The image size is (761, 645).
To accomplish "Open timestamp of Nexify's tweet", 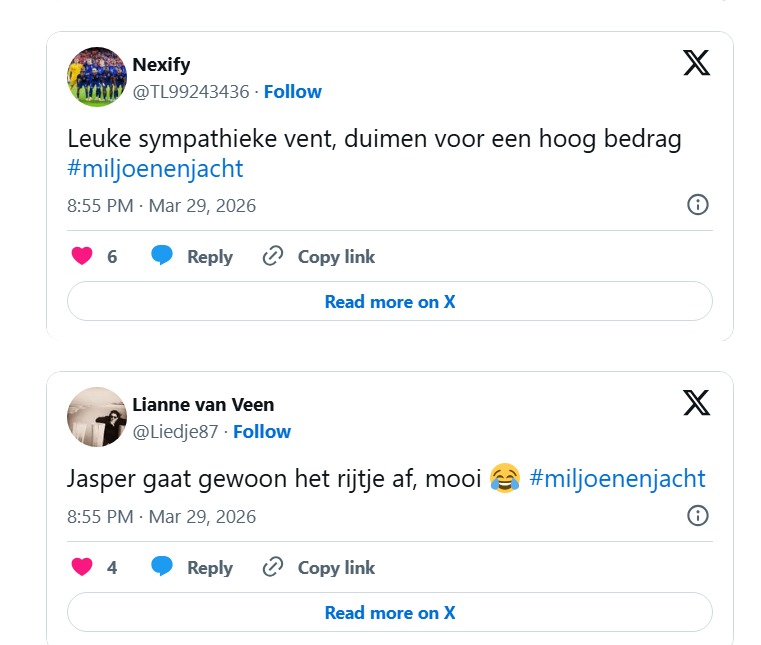I will click(161, 206).
